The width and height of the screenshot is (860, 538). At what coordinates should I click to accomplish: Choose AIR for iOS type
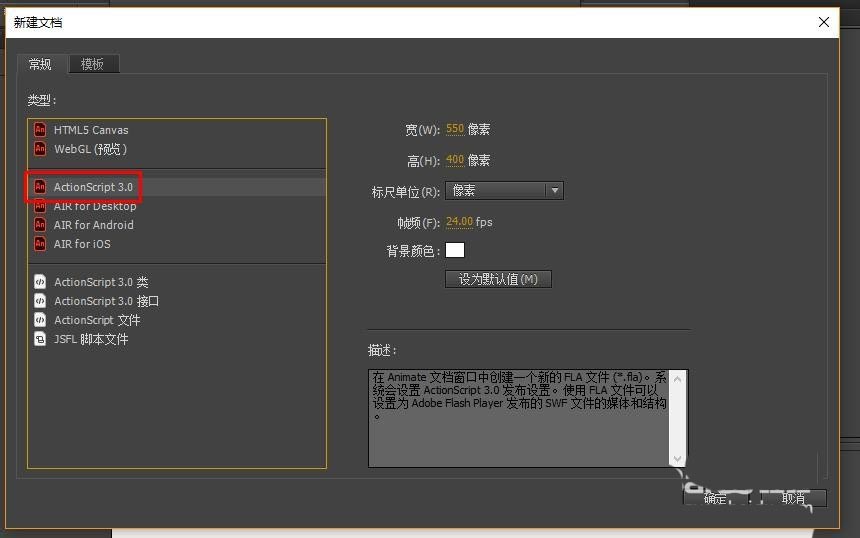click(177, 243)
